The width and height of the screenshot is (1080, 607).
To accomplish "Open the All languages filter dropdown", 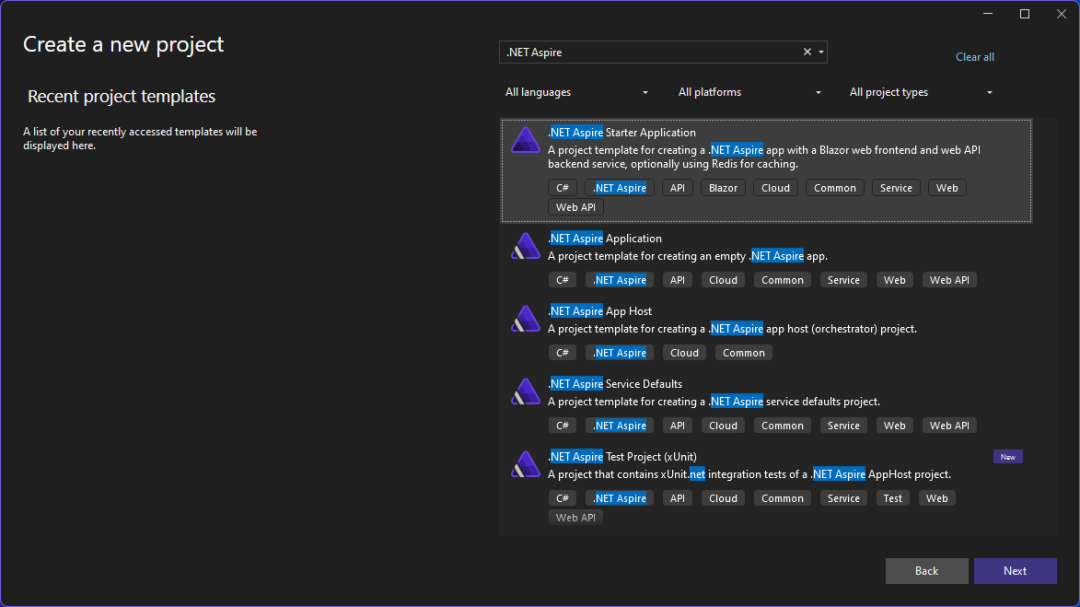I will (x=577, y=92).
